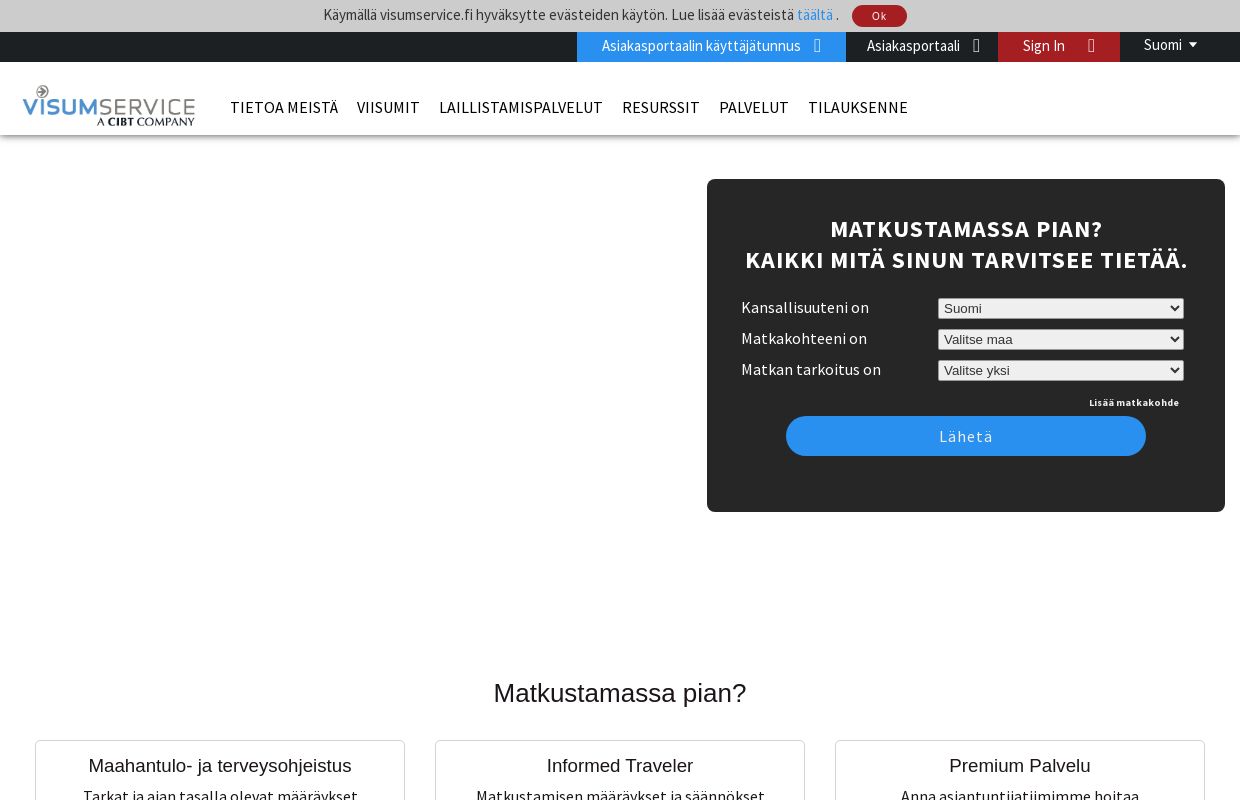Open the Matkakohteeni country selector

click(x=1060, y=339)
